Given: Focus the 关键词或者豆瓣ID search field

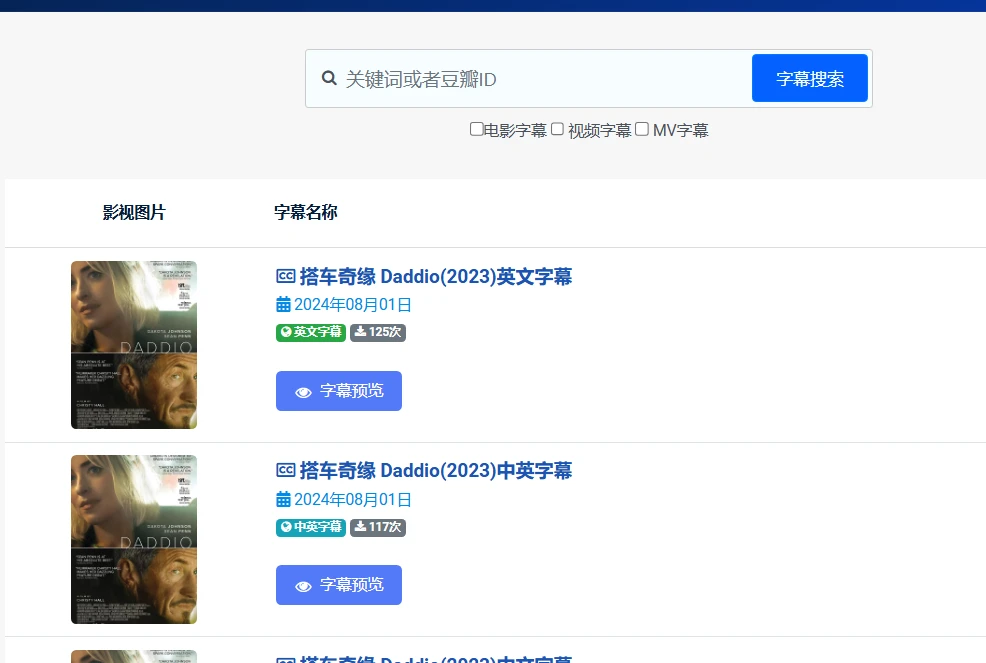Looking at the screenshot, I should (540, 79).
